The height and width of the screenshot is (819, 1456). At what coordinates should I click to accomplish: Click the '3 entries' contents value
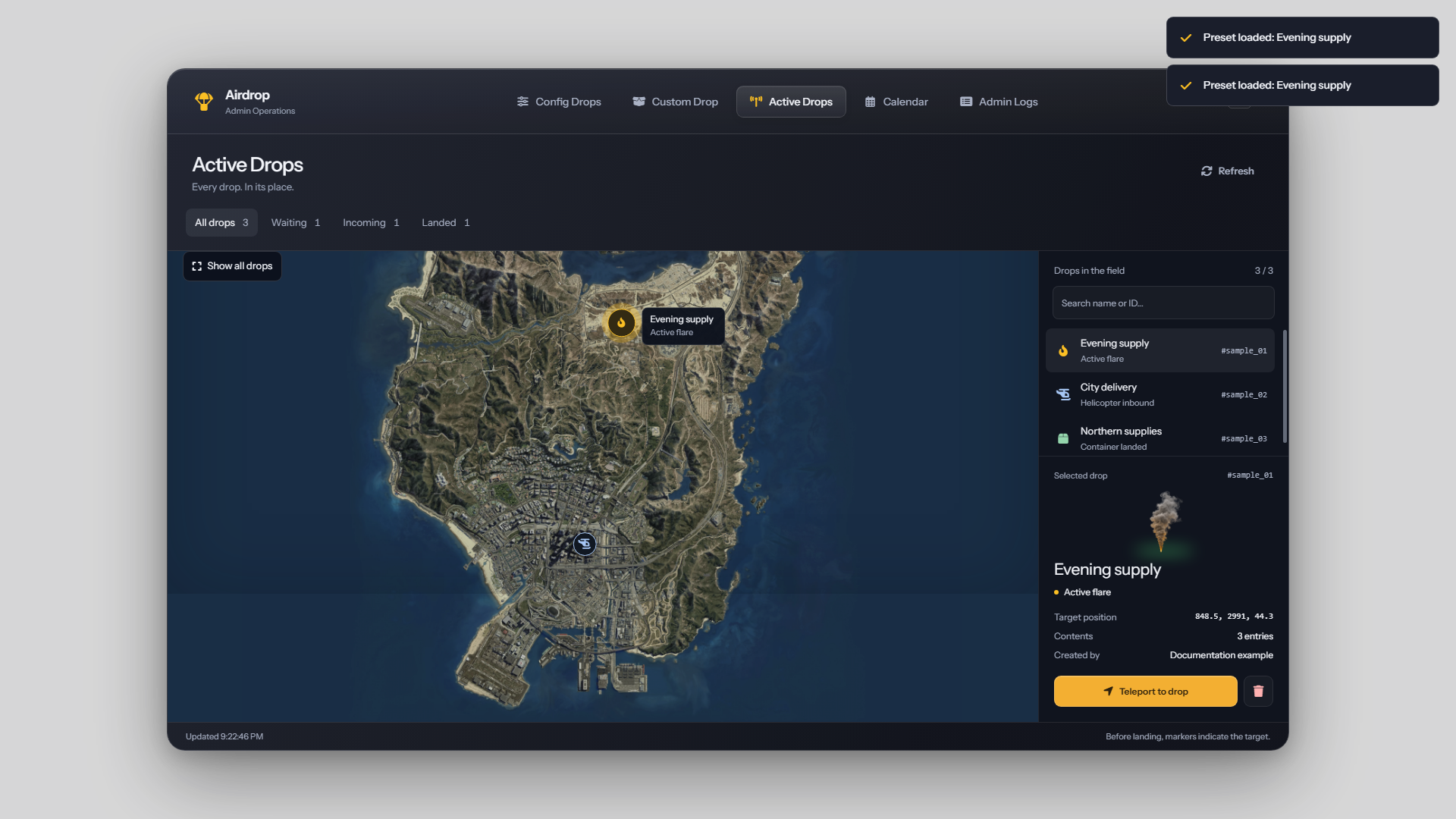pos(1255,636)
